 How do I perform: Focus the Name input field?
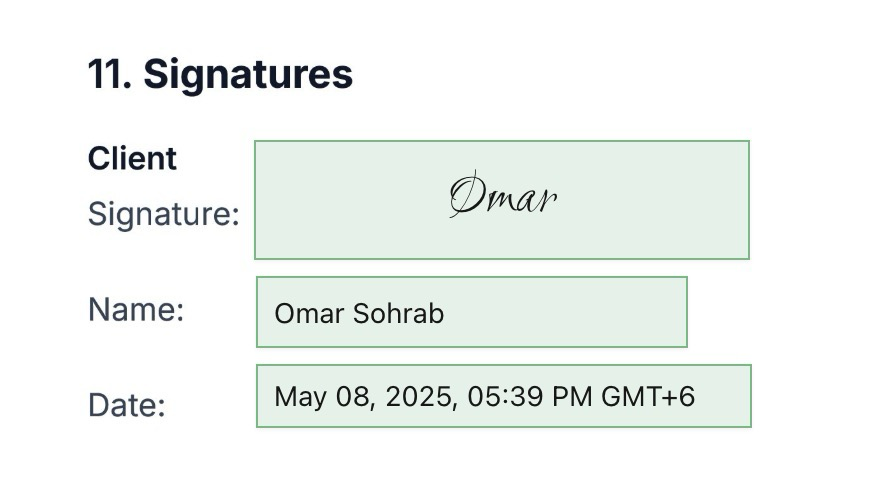tap(472, 312)
